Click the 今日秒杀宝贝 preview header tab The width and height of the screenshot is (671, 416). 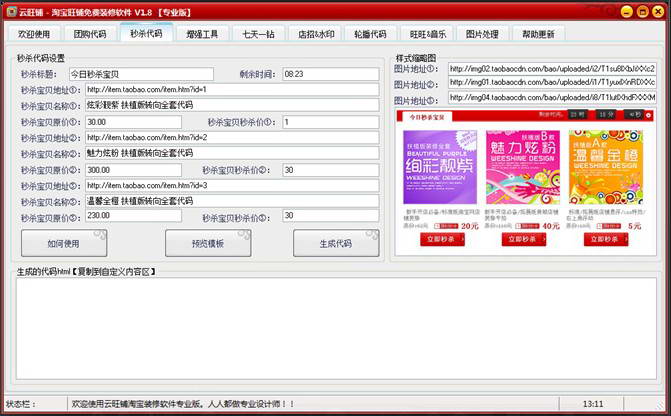[427, 116]
